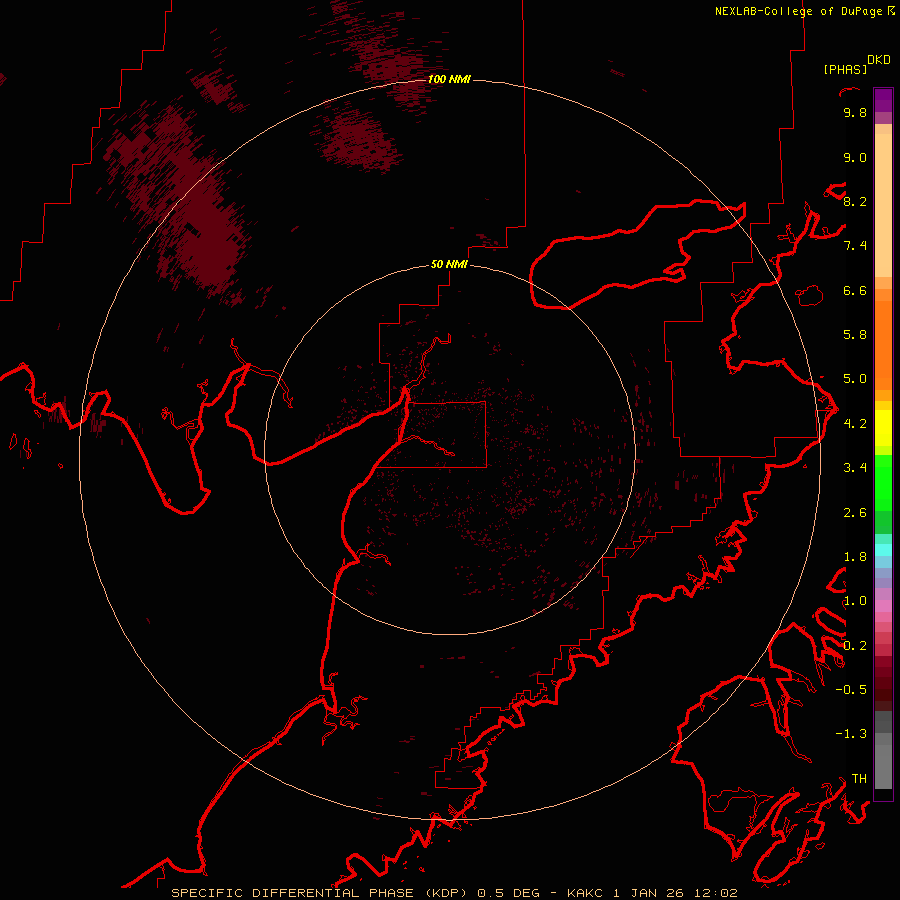
Task: Click the [PHAS] units label
Action: 845,69
